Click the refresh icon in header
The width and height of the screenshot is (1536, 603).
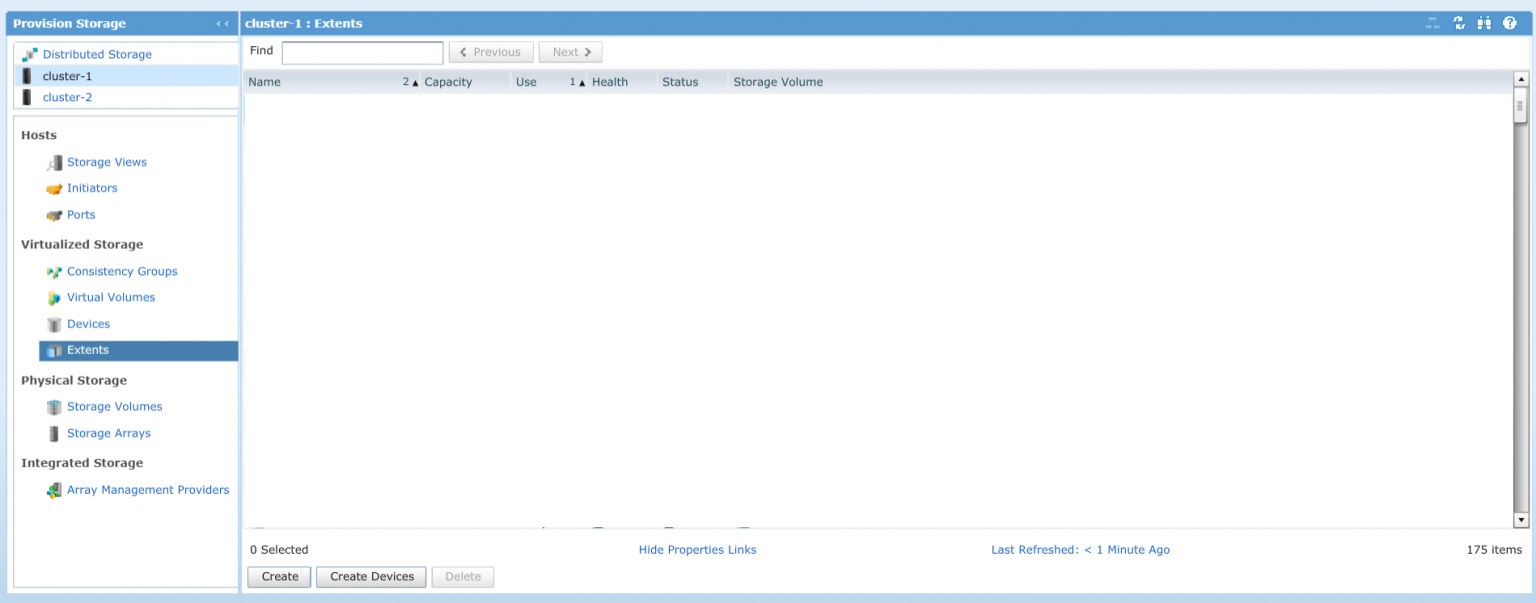(1459, 23)
